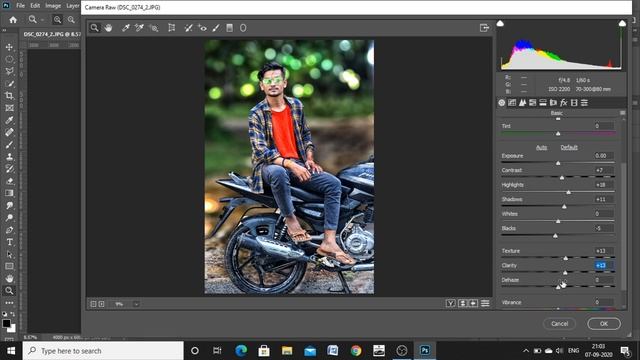Pick the White Balance eyedropper tool
This screenshot has width=640, height=360.
(x=126, y=28)
